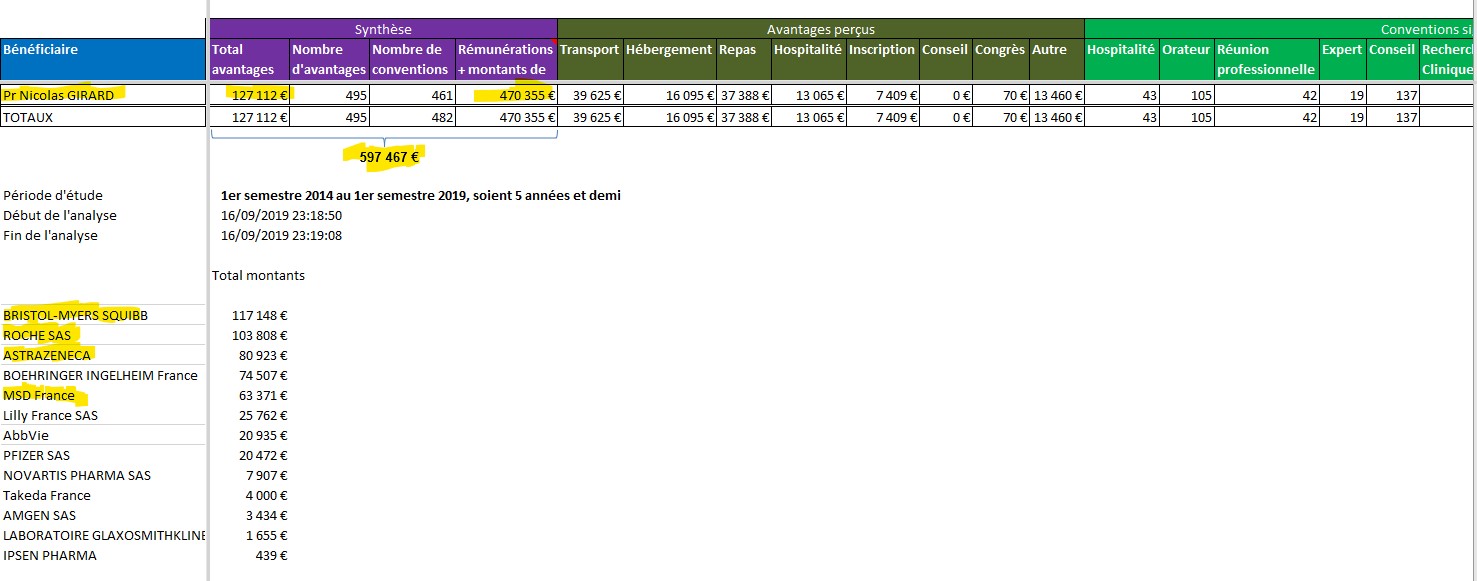
Task: Select 13 460 € Autre in GIRARD row
Action: pyautogui.click(x=1057, y=95)
